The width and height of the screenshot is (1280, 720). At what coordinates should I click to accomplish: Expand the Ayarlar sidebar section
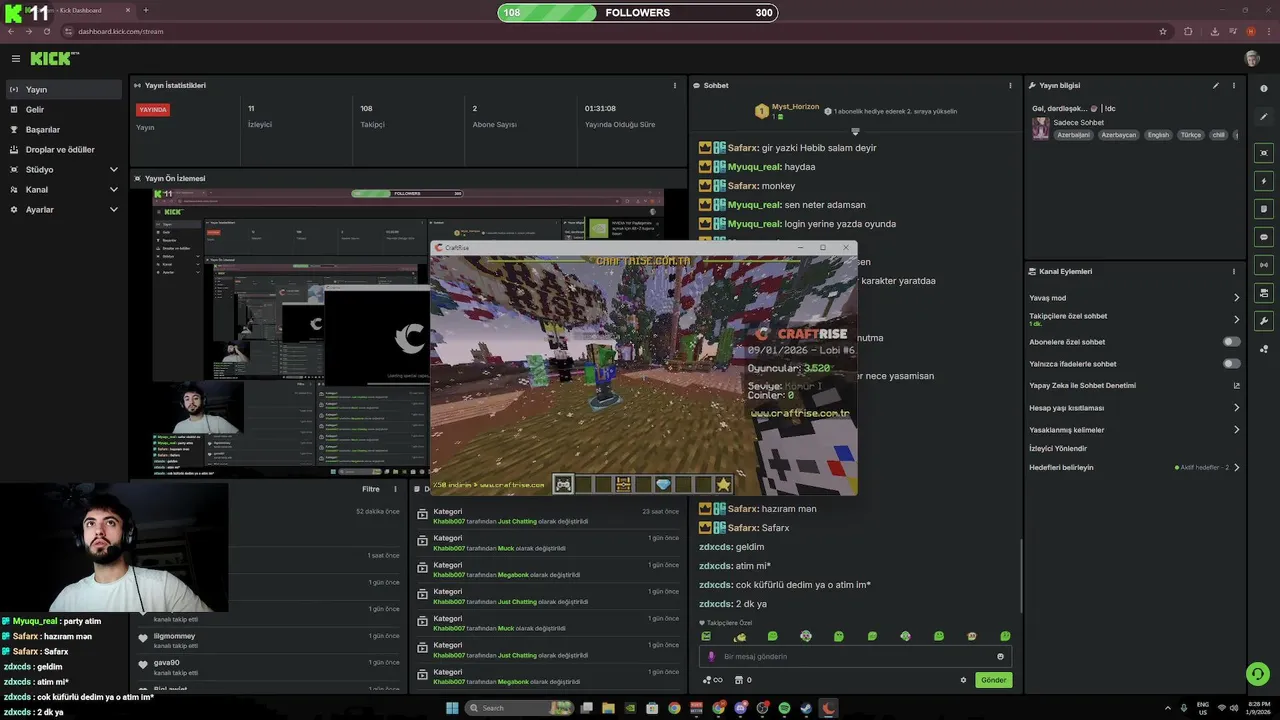[x=64, y=209]
